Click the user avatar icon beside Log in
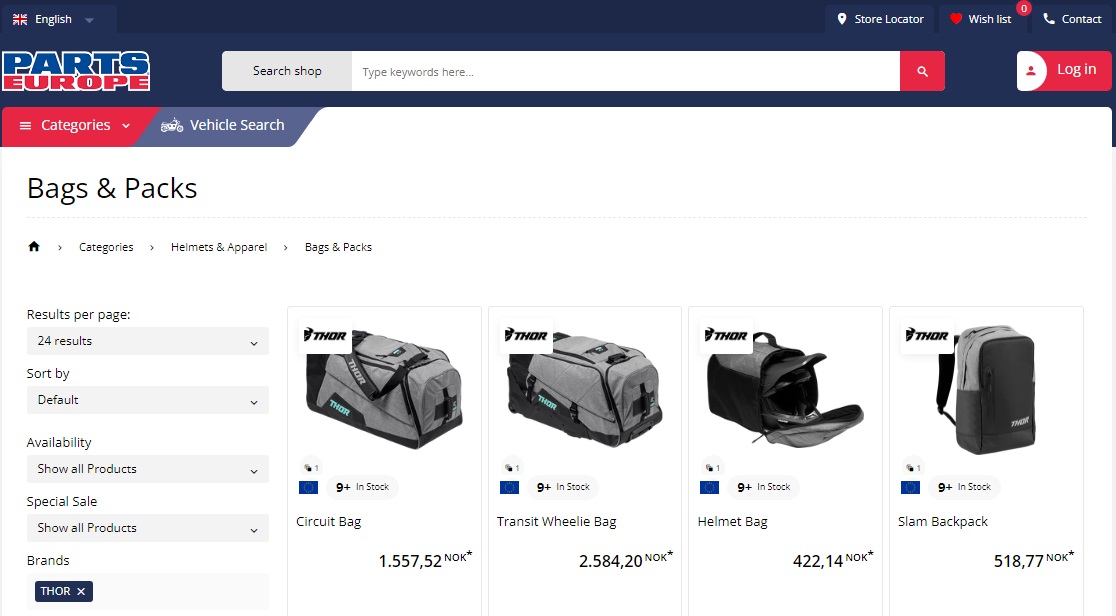 tap(1031, 71)
